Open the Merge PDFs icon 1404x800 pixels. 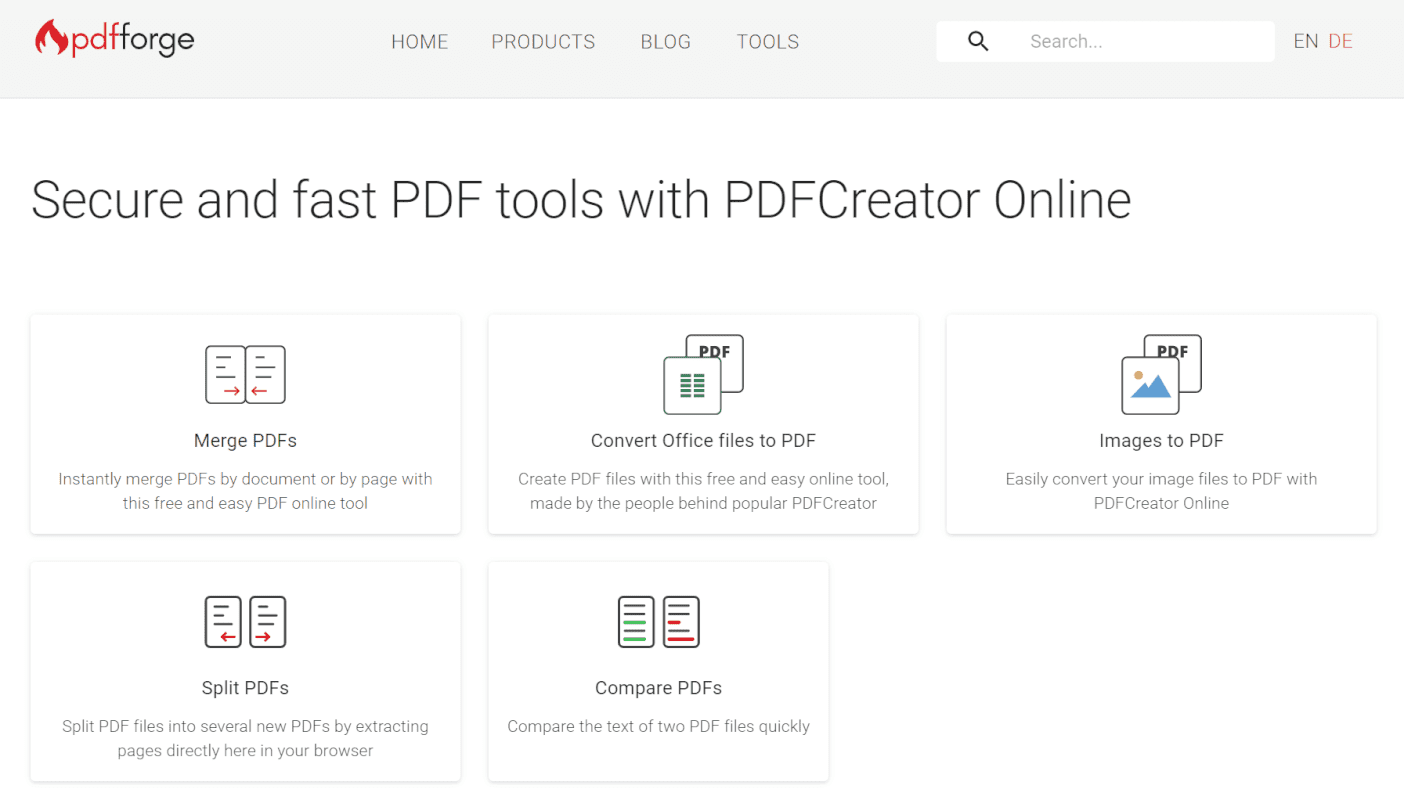coord(246,375)
